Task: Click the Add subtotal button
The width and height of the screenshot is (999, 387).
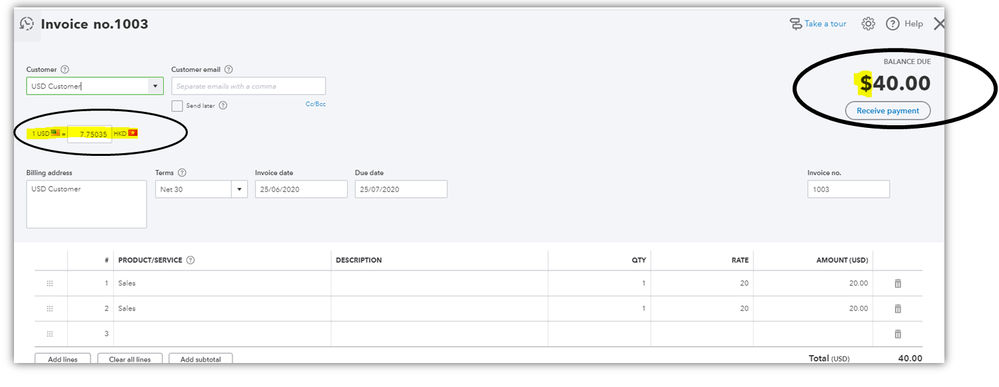Action: 201,359
